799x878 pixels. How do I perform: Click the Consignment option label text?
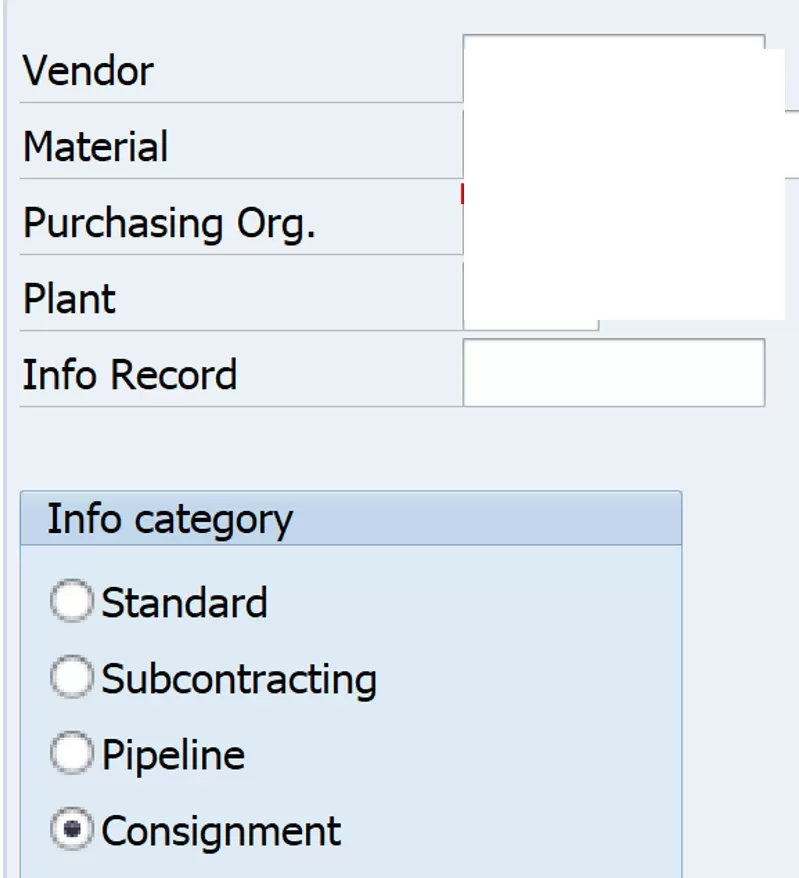(221, 832)
